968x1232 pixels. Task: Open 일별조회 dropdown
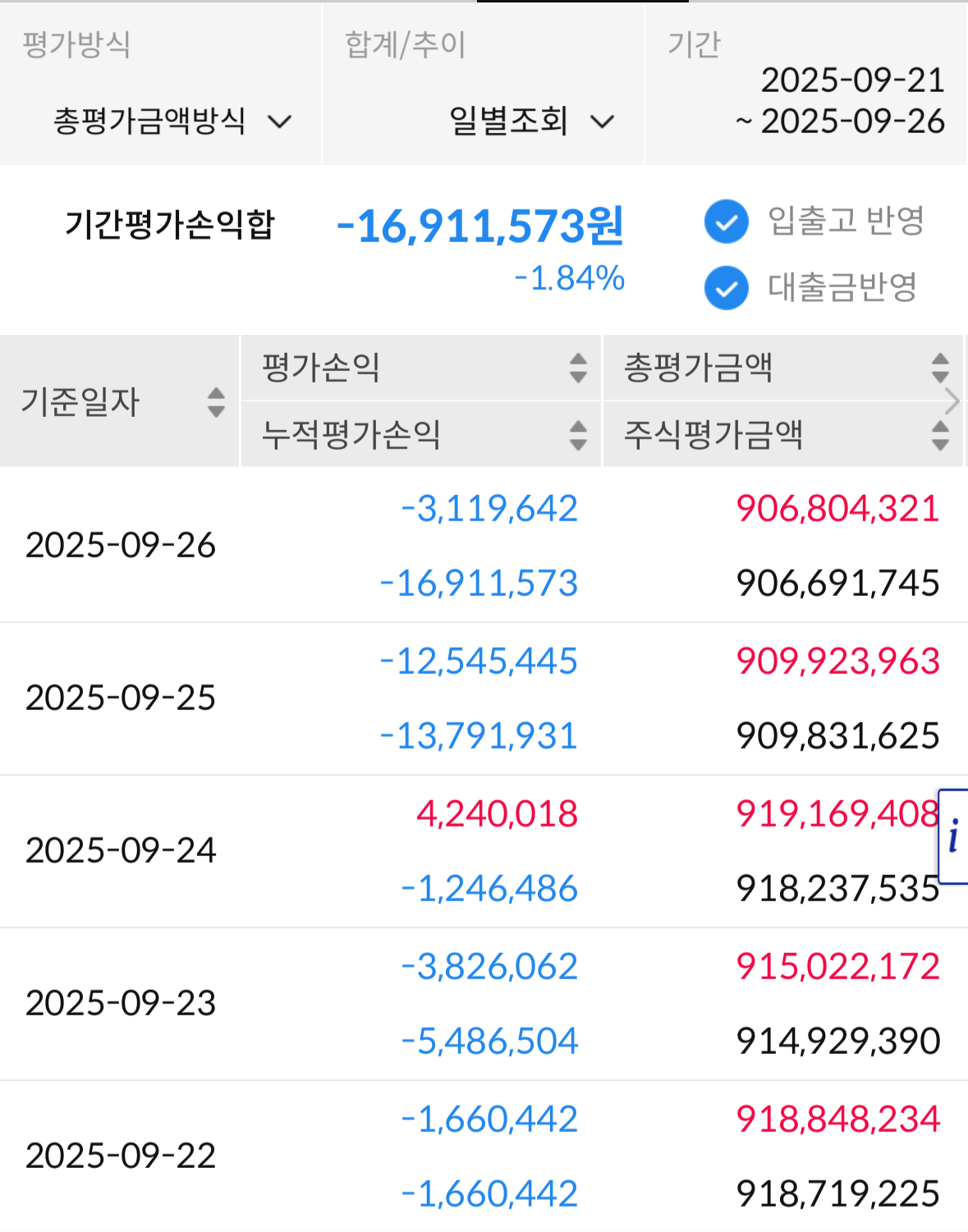pos(531,121)
